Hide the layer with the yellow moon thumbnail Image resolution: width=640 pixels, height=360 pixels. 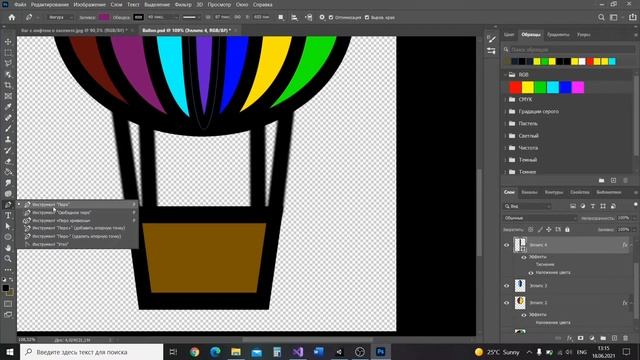(x=507, y=303)
